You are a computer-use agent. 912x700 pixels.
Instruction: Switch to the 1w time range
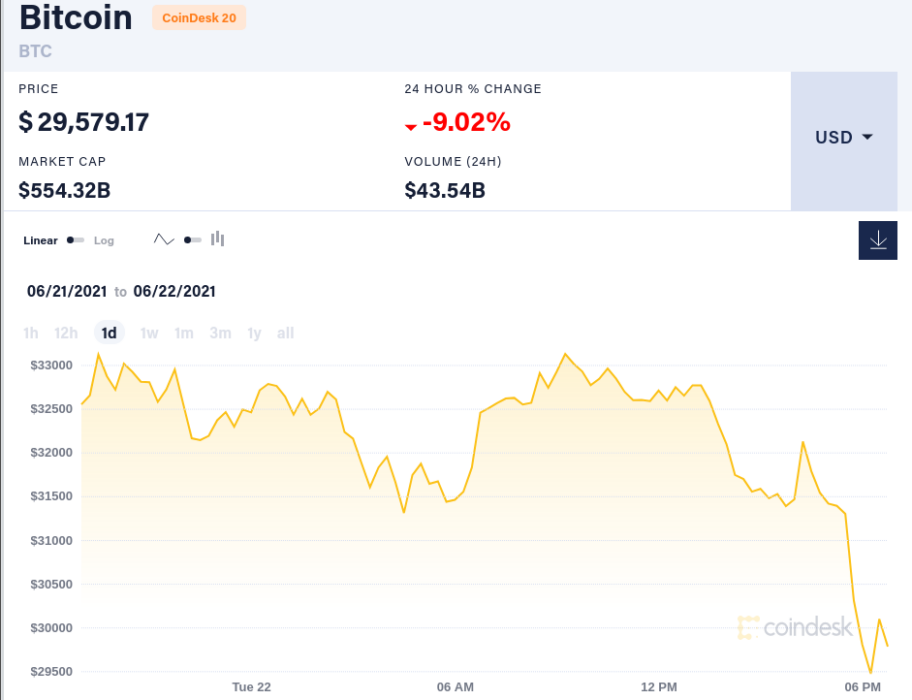(x=149, y=333)
